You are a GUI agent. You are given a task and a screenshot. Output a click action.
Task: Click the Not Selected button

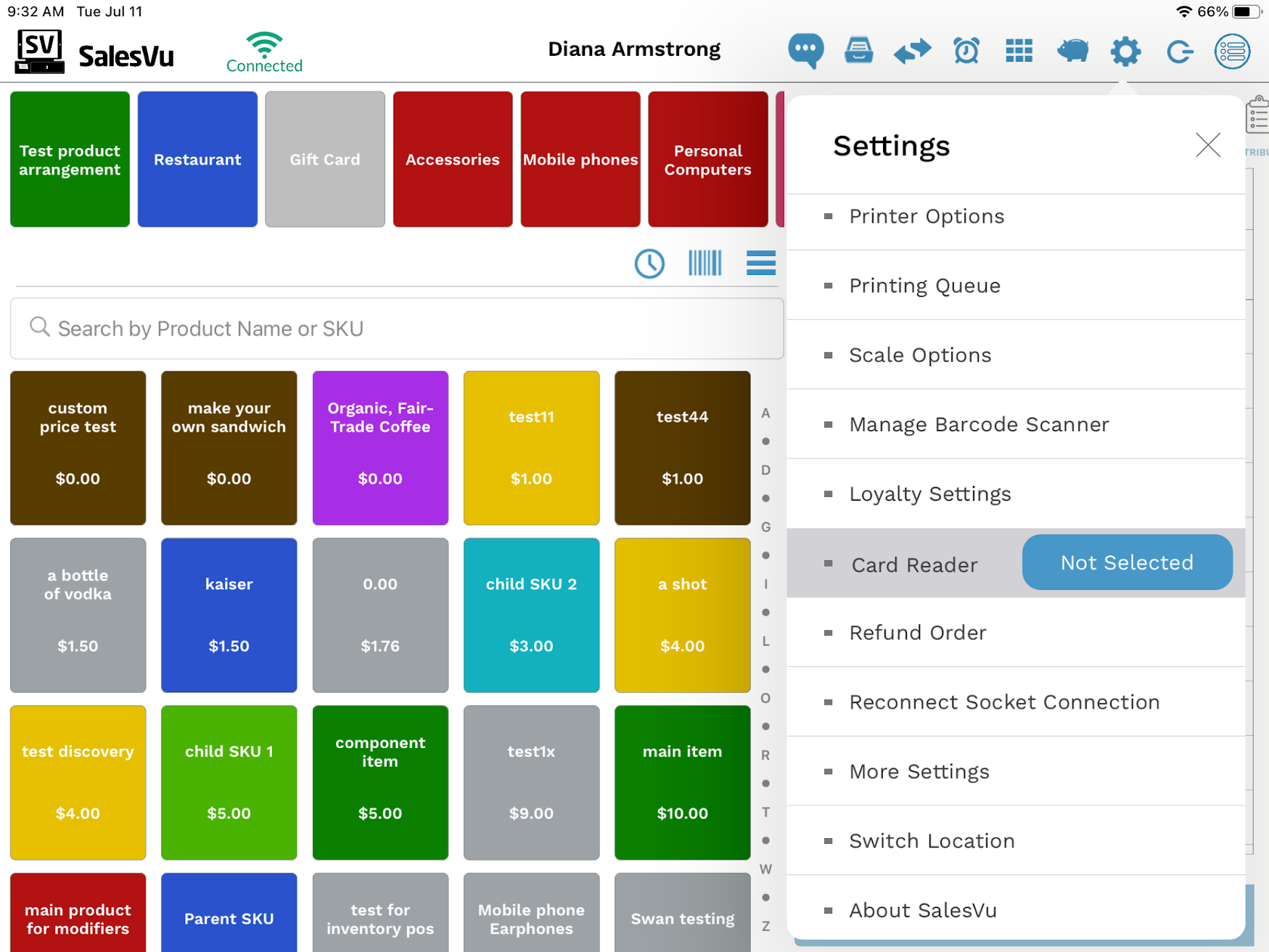pos(1127,562)
